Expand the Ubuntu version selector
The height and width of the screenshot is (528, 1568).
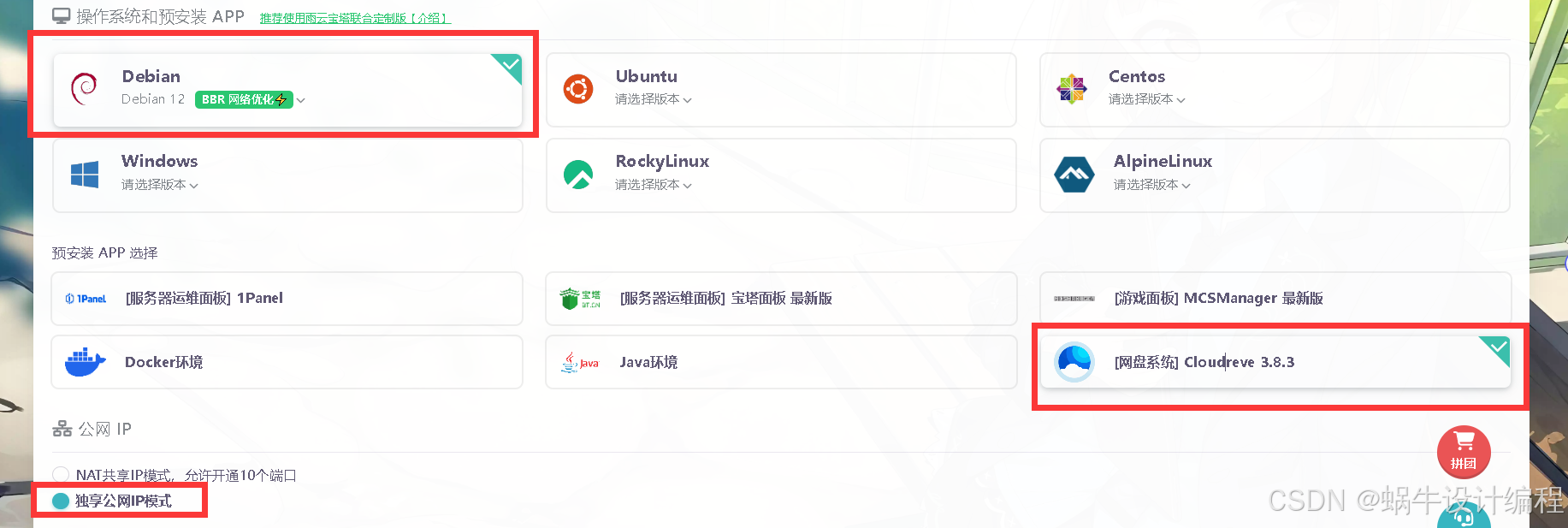click(x=654, y=99)
